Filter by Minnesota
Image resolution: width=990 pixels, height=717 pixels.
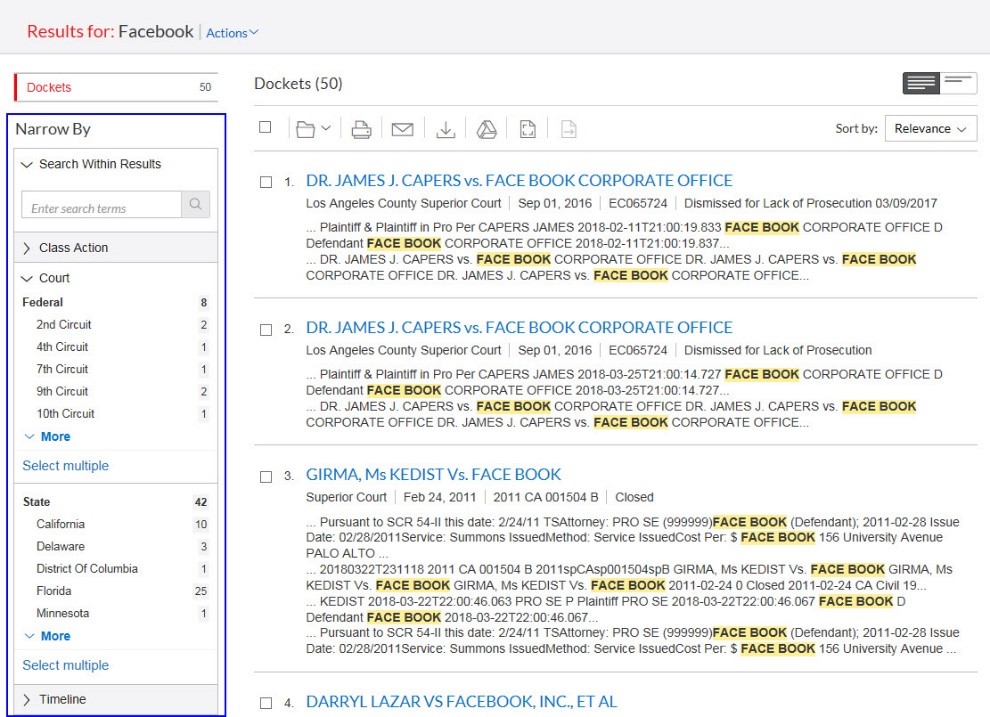[63, 613]
